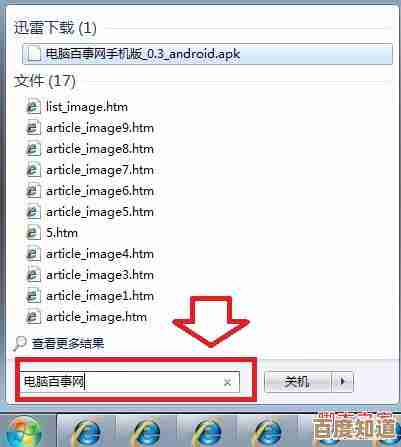This screenshot has height=447, width=401.
Task: Click the Windows Start orb
Action: [24, 431]
